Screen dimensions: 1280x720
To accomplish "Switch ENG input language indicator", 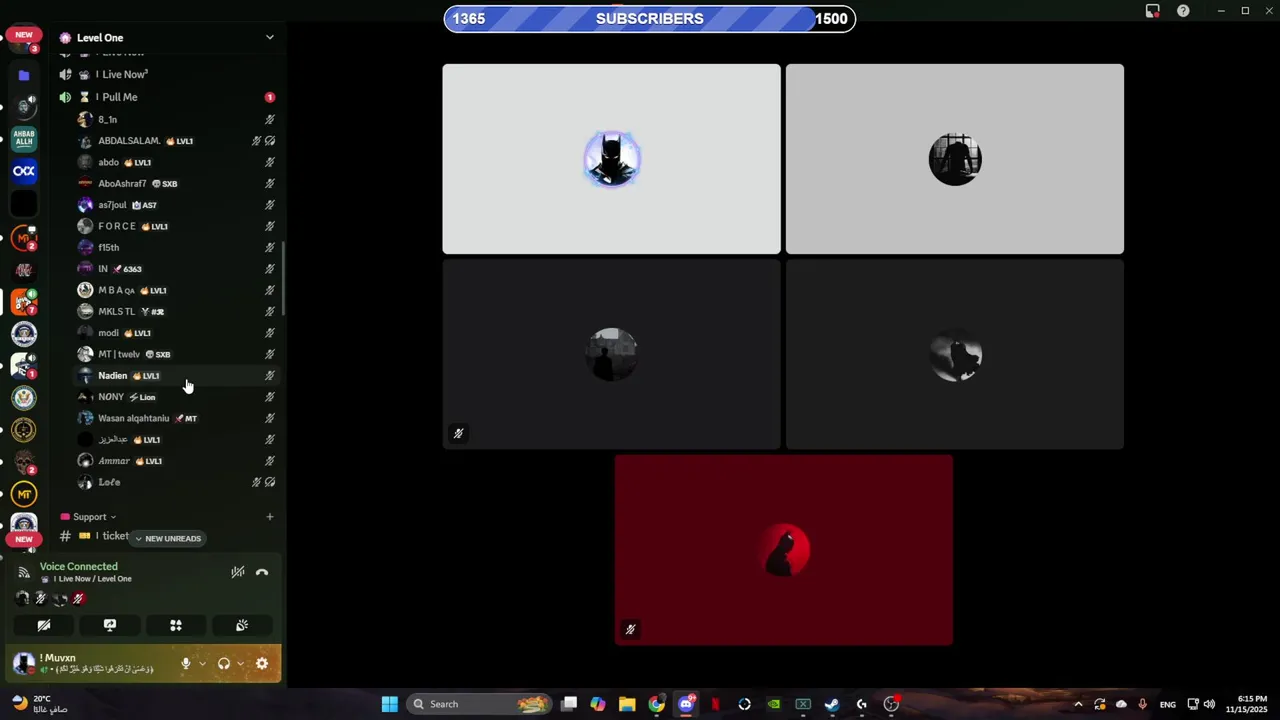I will tap(1167, 704).
